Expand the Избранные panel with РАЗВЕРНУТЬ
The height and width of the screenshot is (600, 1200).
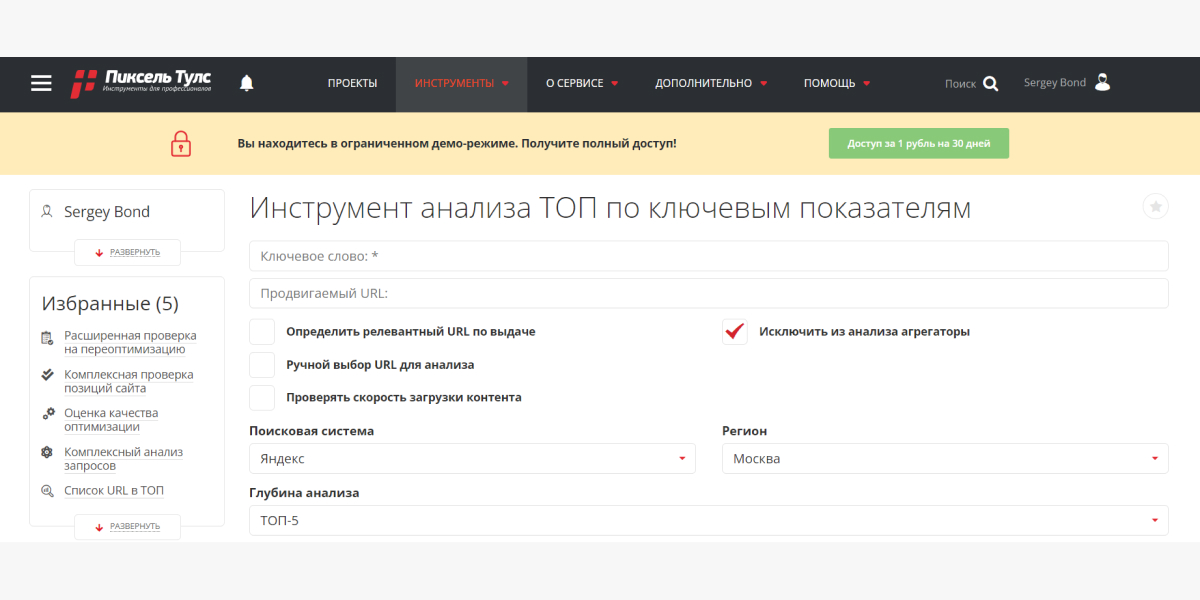coord(127,526)
